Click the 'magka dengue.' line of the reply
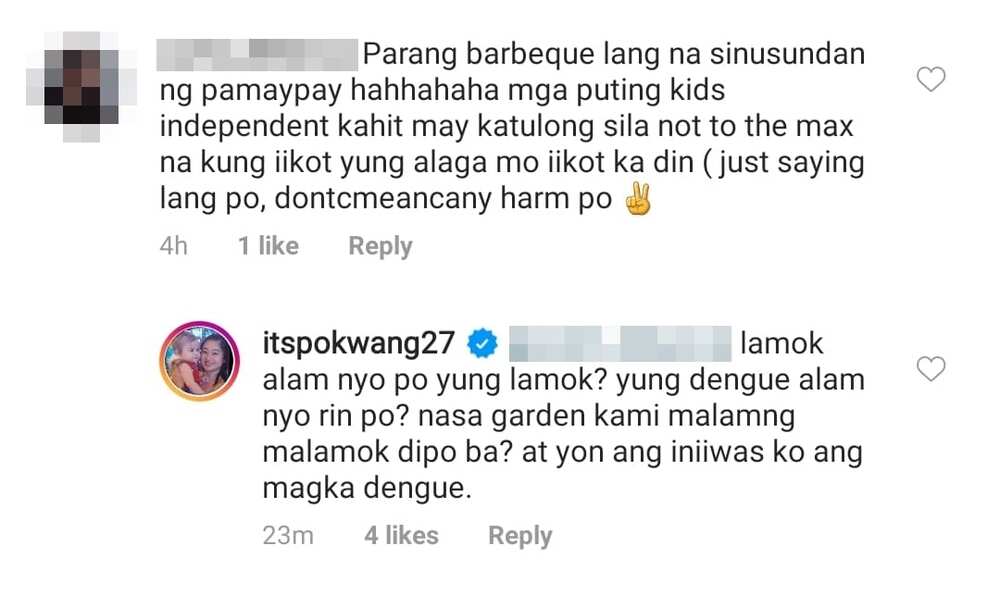Screen dimensions: 1000x608 click(367, 489)
